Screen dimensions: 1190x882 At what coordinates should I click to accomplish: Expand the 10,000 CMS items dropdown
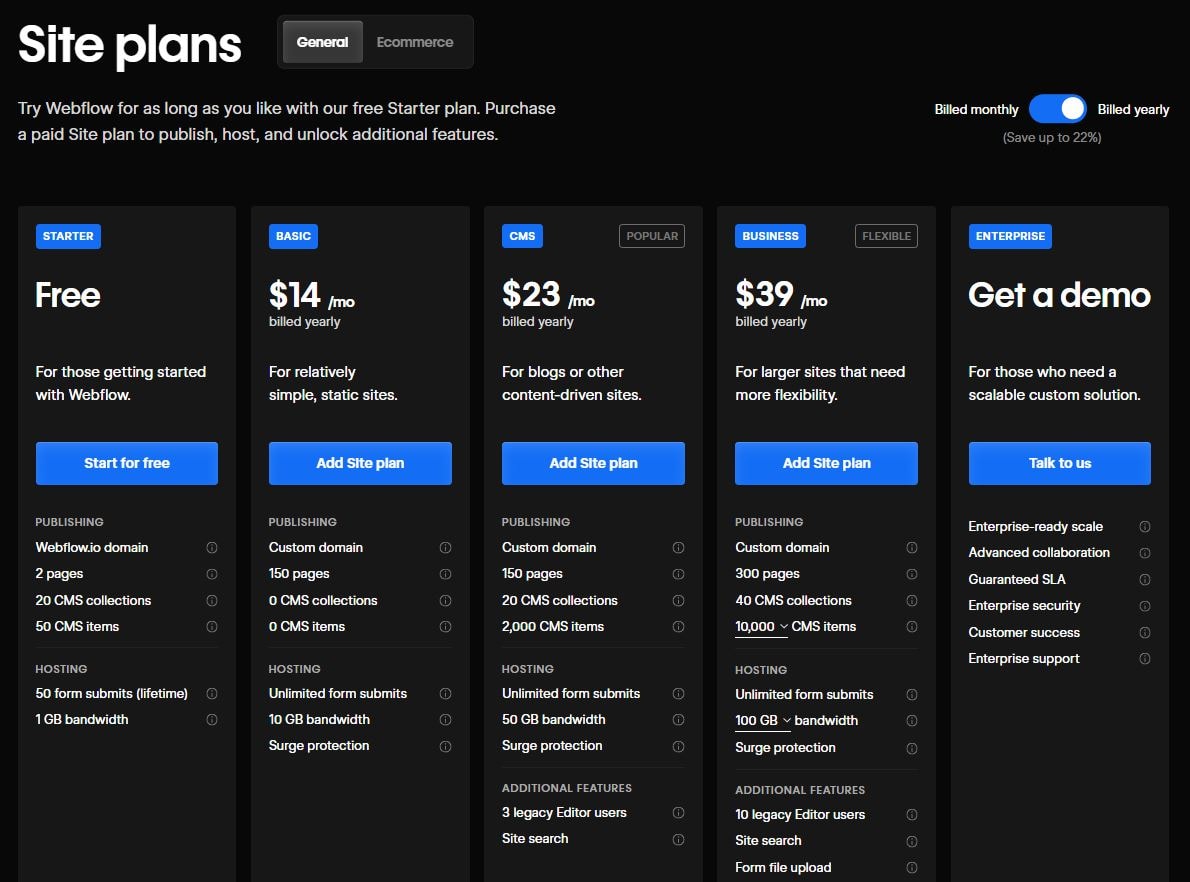(x=762, y=627)
